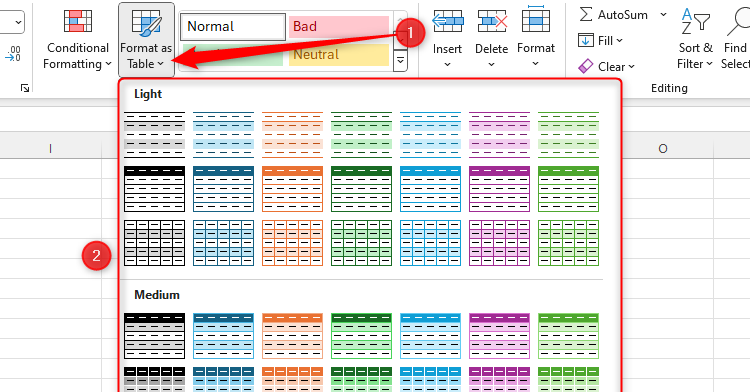The width and height of the screenshot is (750, 392).
Task: Choose the Light purple full-grid table style
Action: pyautogui.click(x=499, y=243)
